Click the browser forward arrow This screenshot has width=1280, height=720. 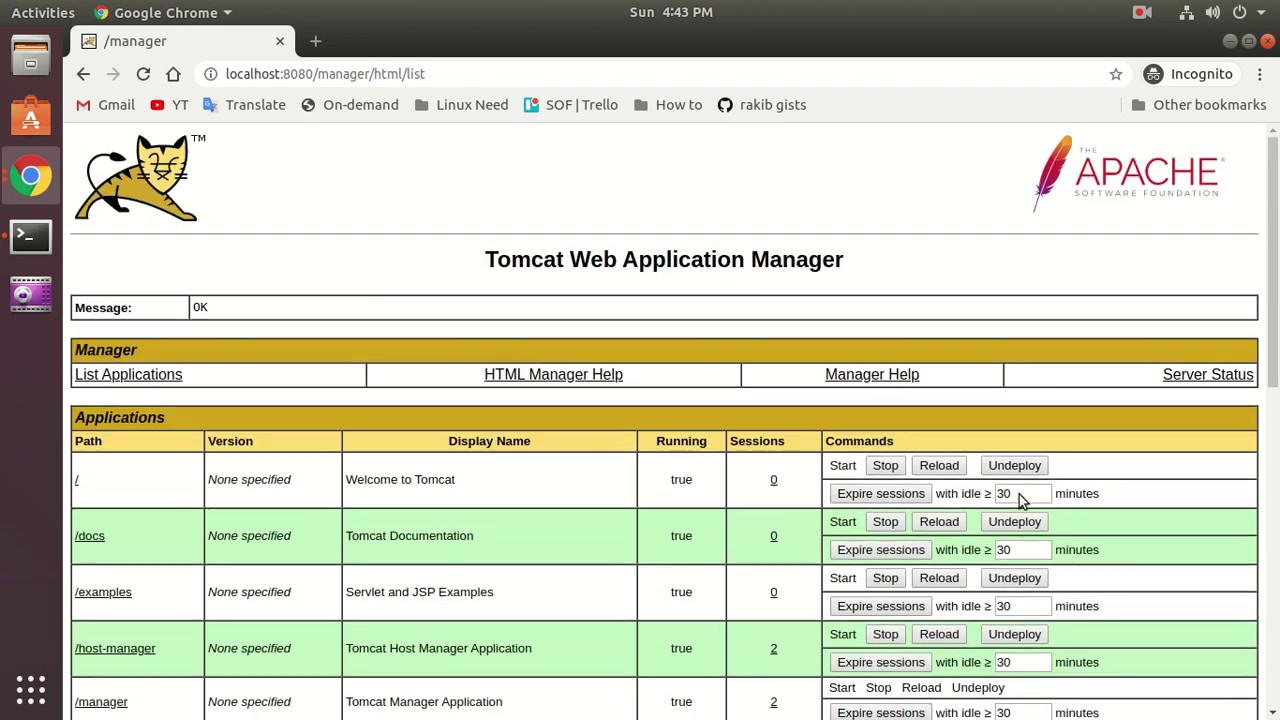(x=113, y=74)
